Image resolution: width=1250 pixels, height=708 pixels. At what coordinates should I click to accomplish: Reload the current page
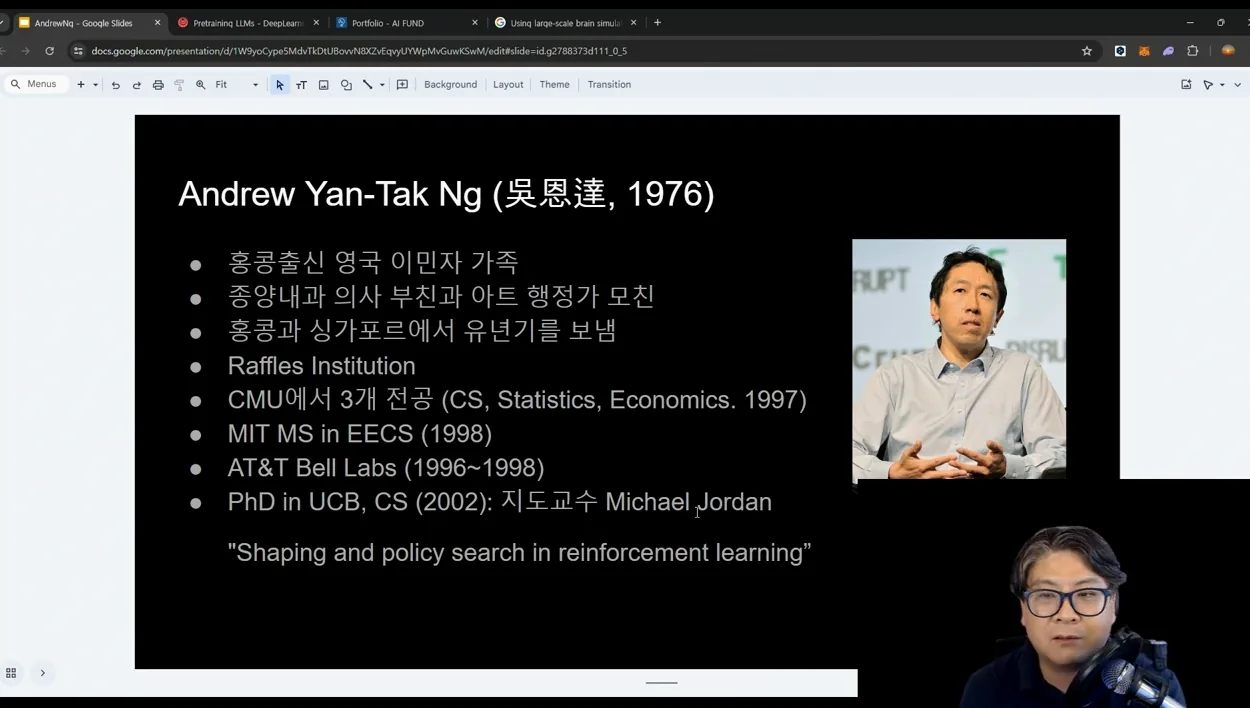[49, 51]
